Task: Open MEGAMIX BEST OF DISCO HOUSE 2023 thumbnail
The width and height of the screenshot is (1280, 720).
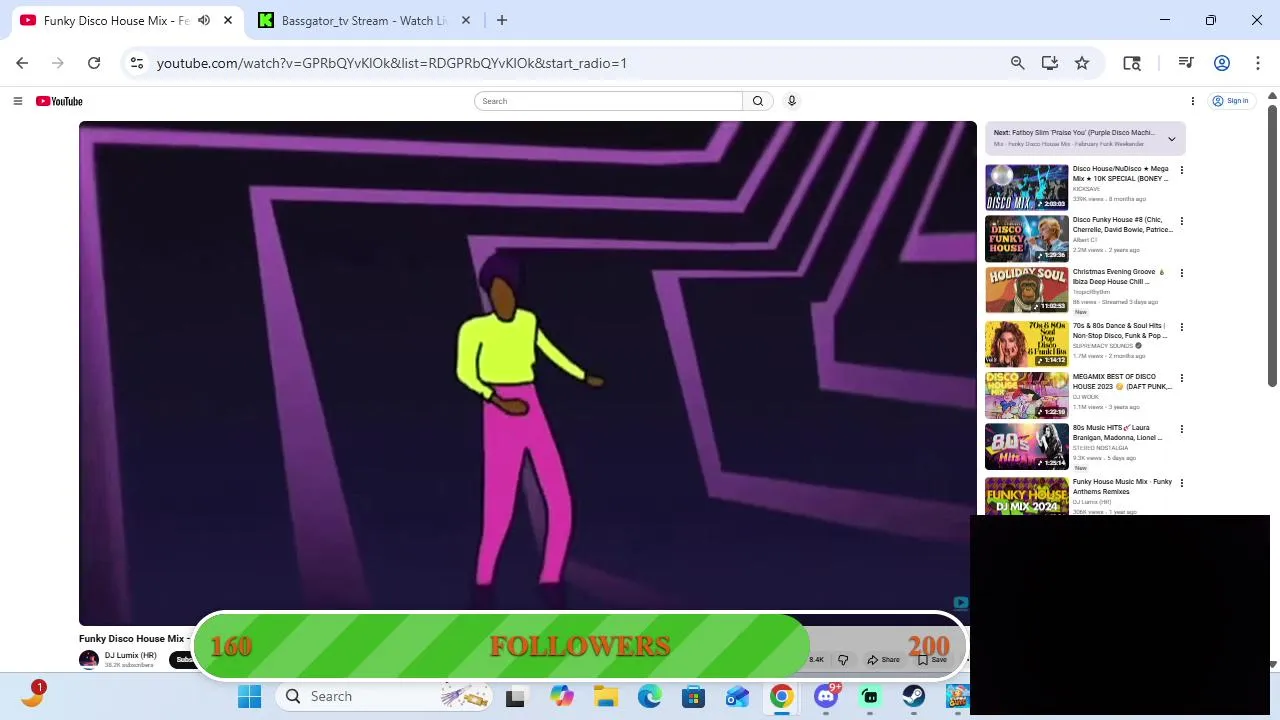Action: [x=1026, y=395]
